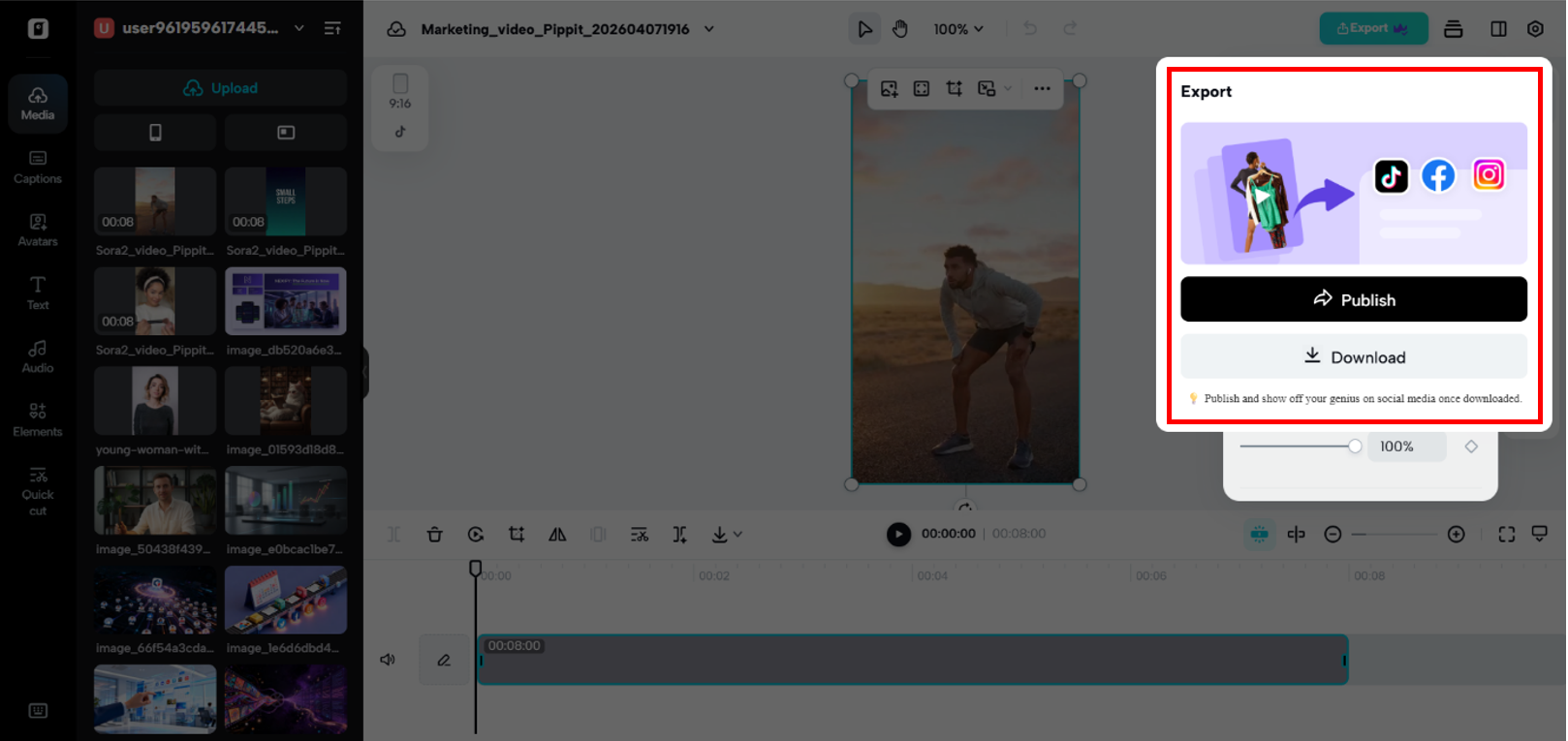Adjust the timeline zoom slider
Image resolution: width=1568 pixels, height=741 pixels.
pyautogui.click(x=1394, y=535)
